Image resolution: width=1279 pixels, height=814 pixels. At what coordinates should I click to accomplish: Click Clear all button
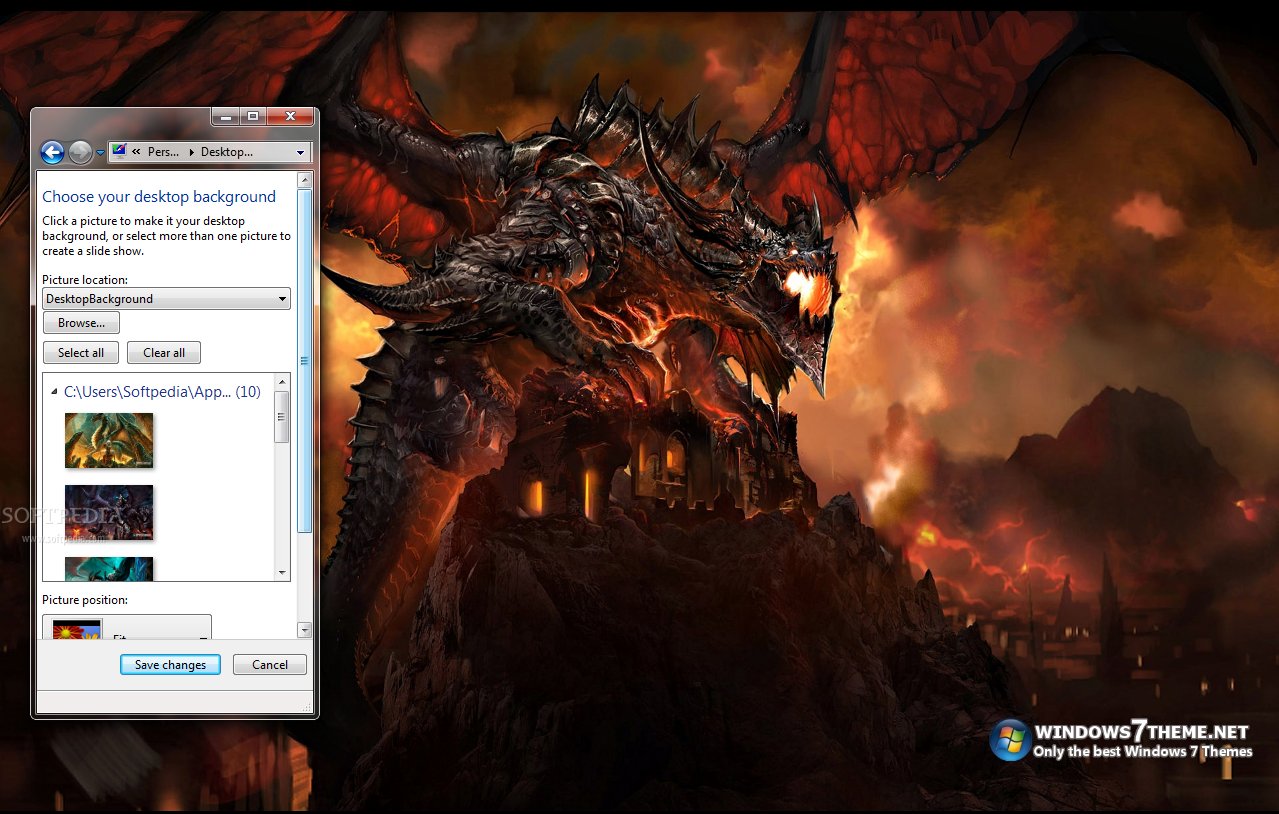(x=164, y=353)
